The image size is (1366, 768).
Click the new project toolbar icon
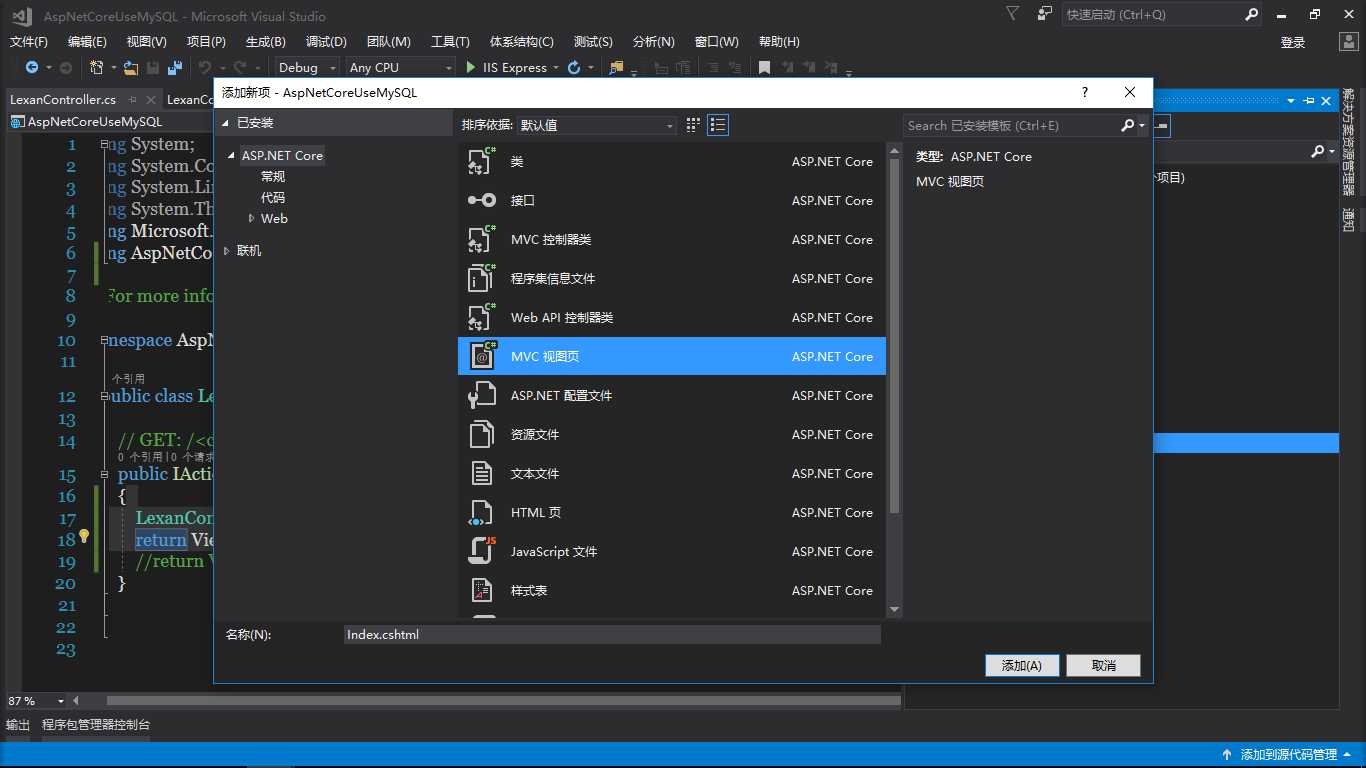[x=96, y=67]
